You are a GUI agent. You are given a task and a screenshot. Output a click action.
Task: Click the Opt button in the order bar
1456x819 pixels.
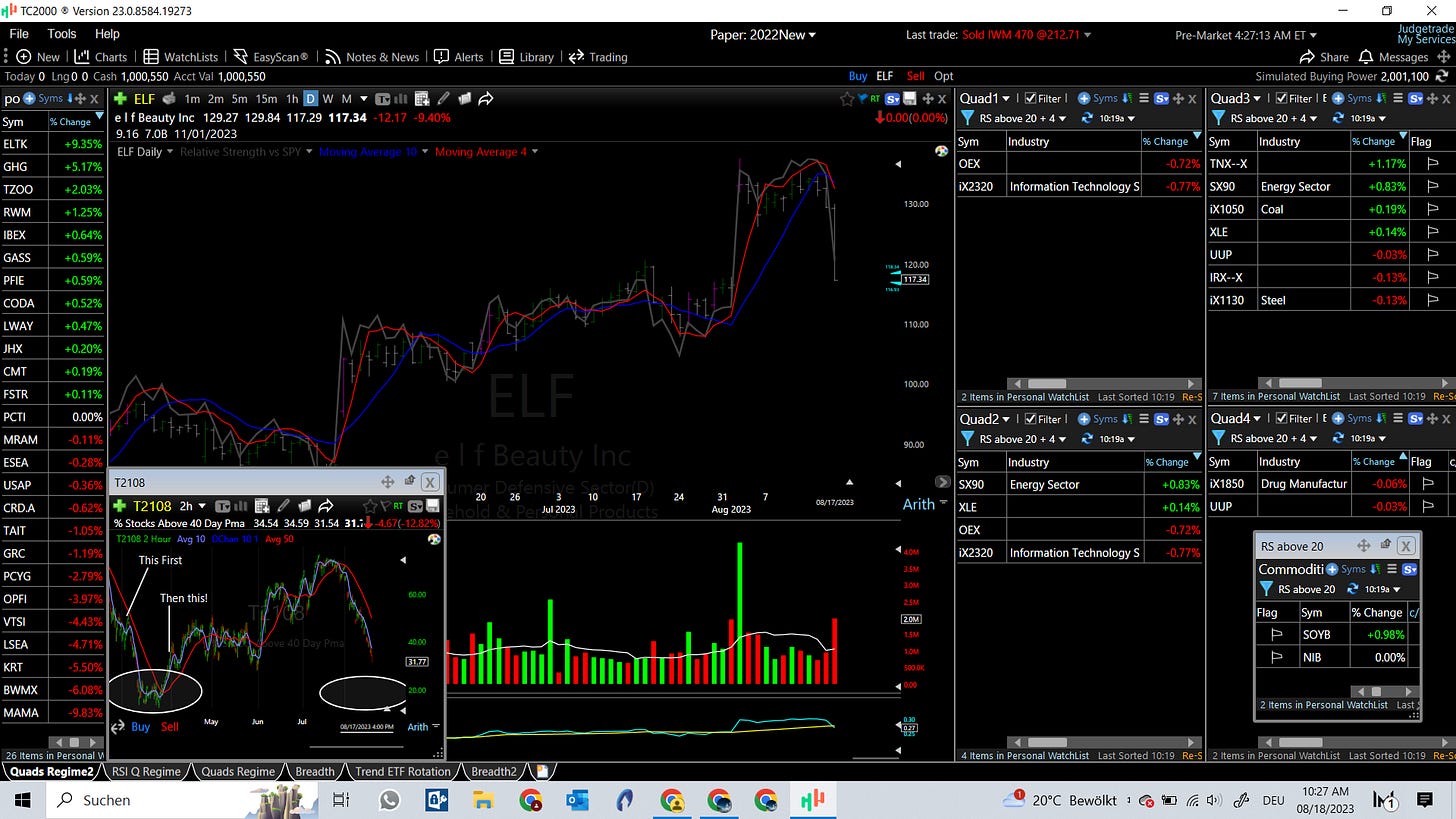coord(944,76)
